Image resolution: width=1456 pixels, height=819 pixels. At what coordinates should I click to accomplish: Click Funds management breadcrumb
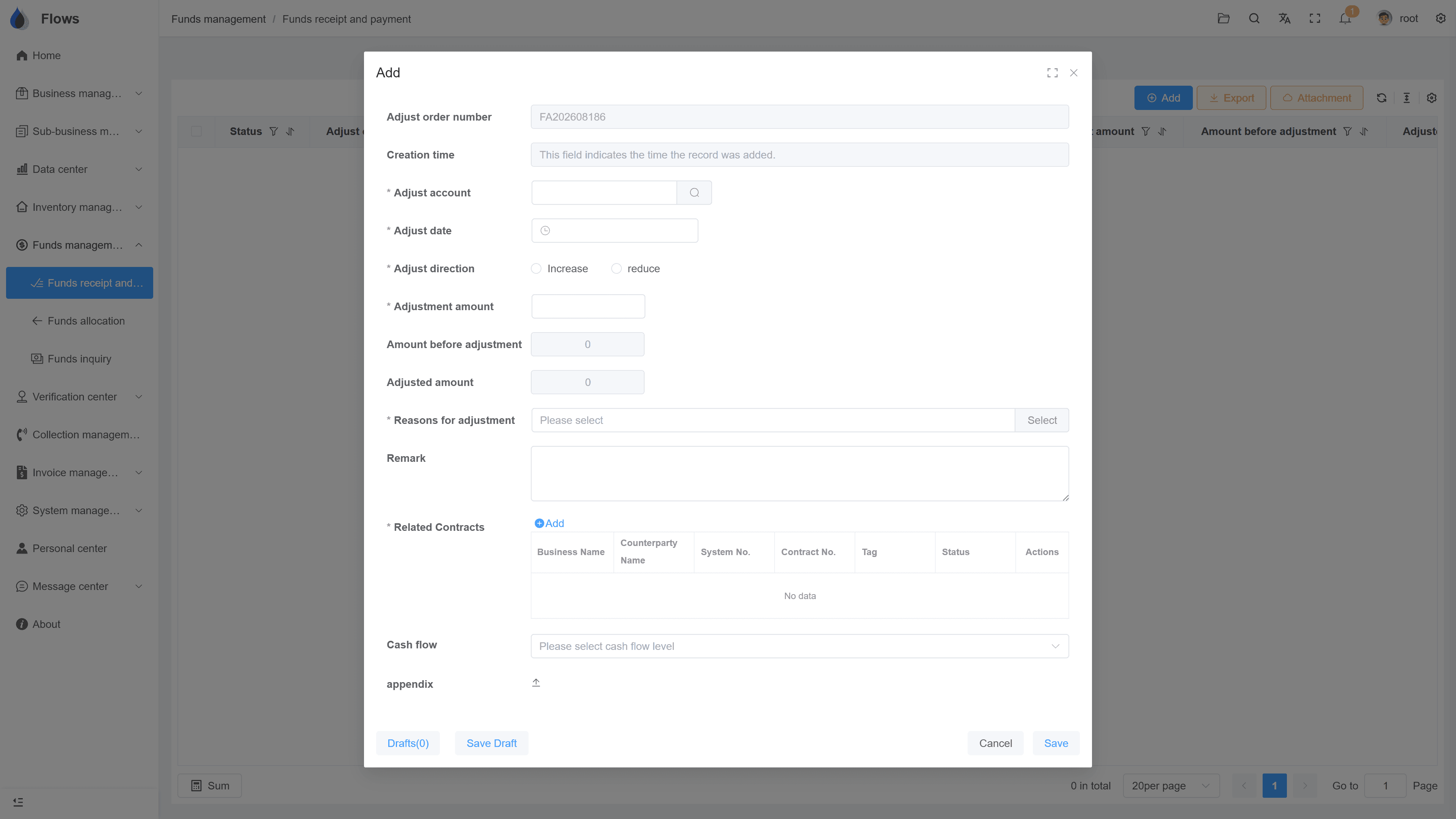218,19
